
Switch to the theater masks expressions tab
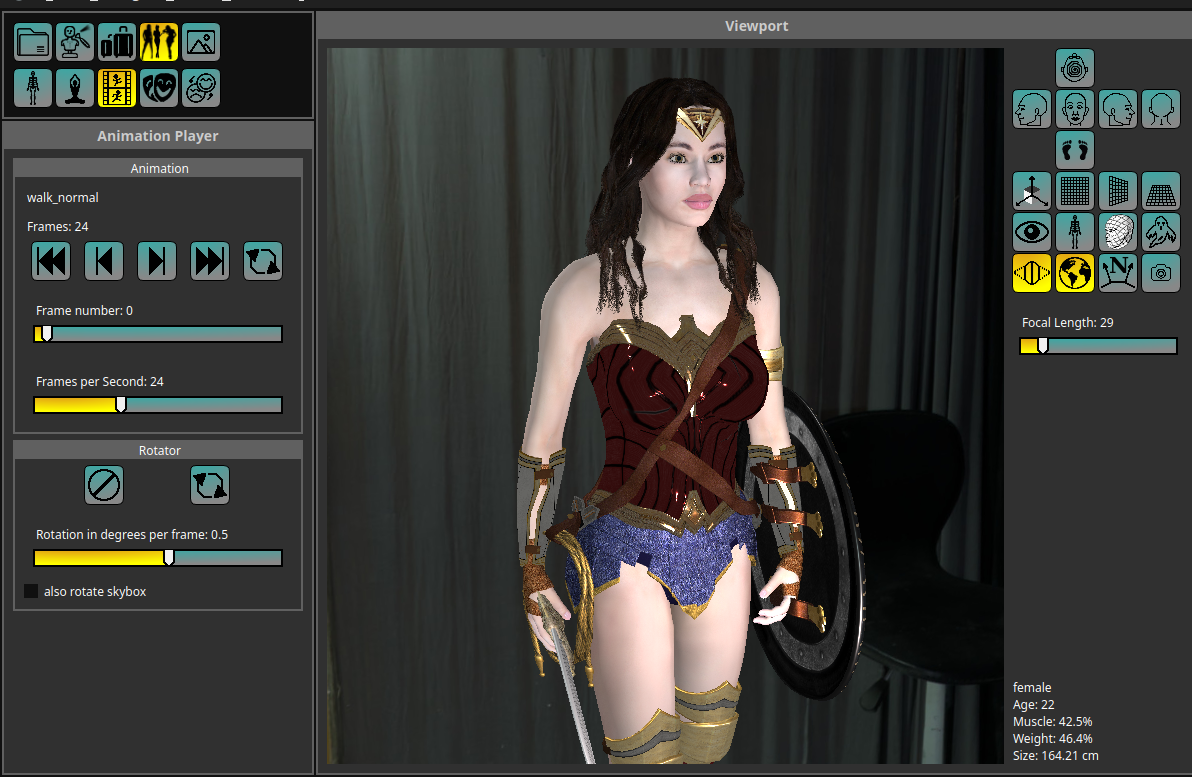pyautogui.click(x=159, y=88)
